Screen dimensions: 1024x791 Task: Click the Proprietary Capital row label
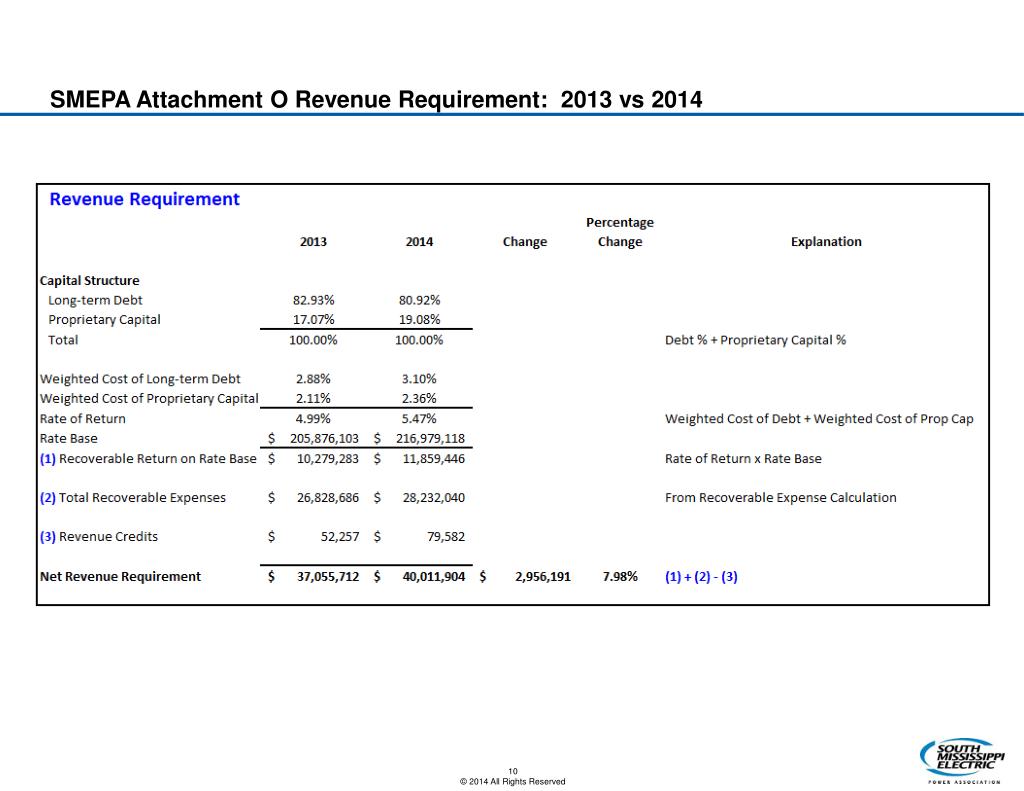coord(104,320)
